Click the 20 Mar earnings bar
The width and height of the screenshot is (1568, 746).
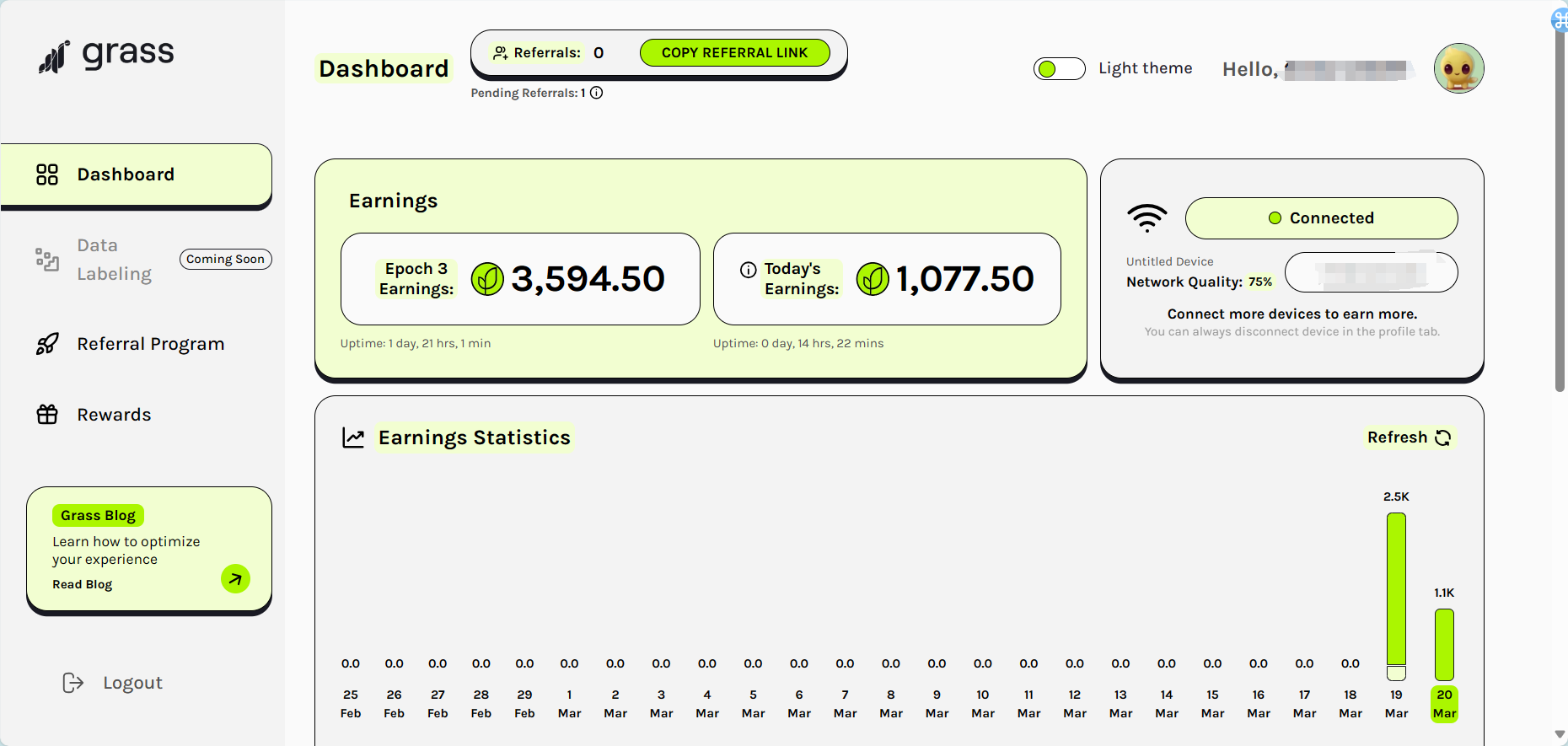point(1444,645)
